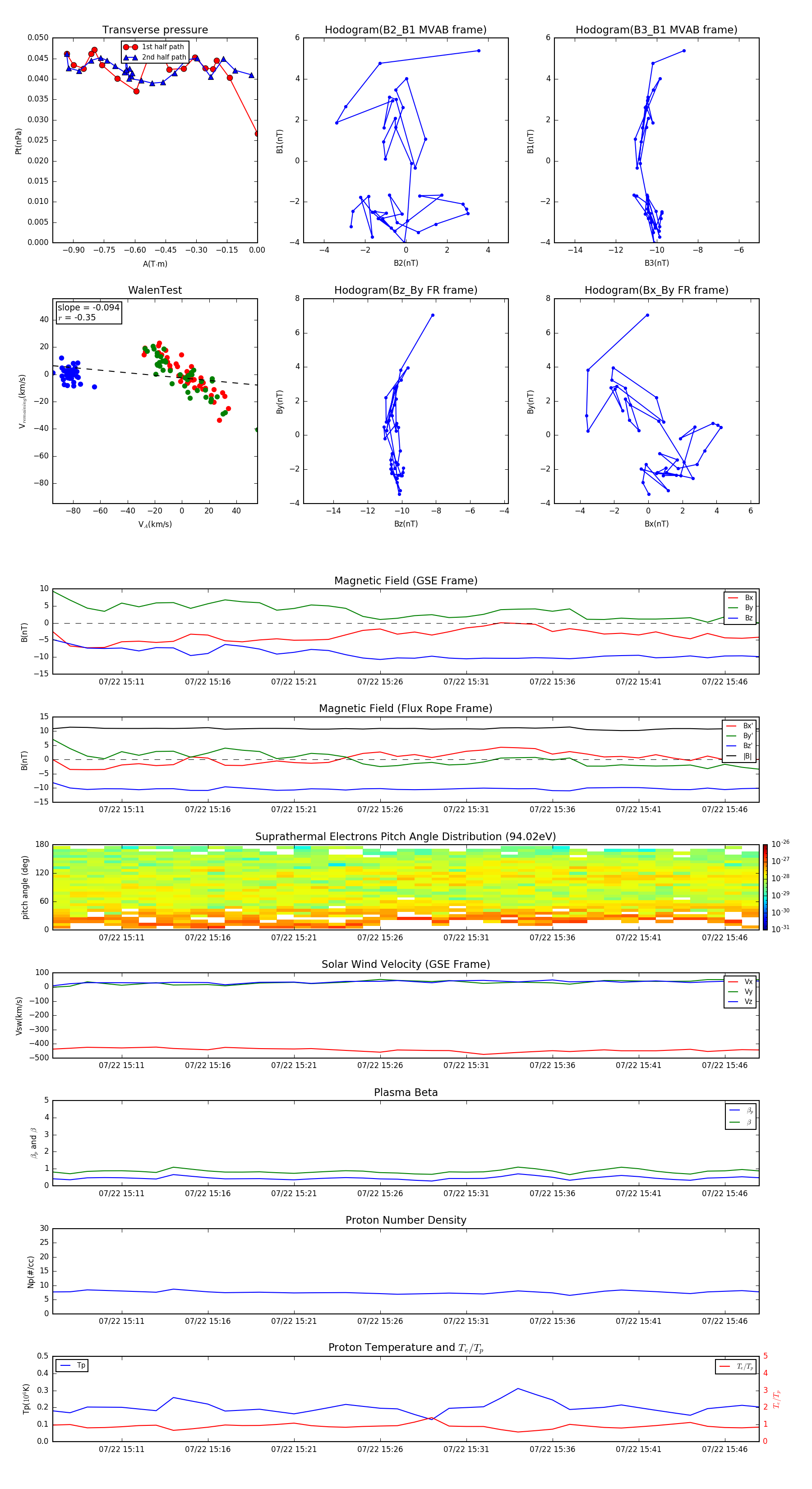The image size is (812, 1489).
Task: Click the Vz legend entry
Action: (740, 1002)
